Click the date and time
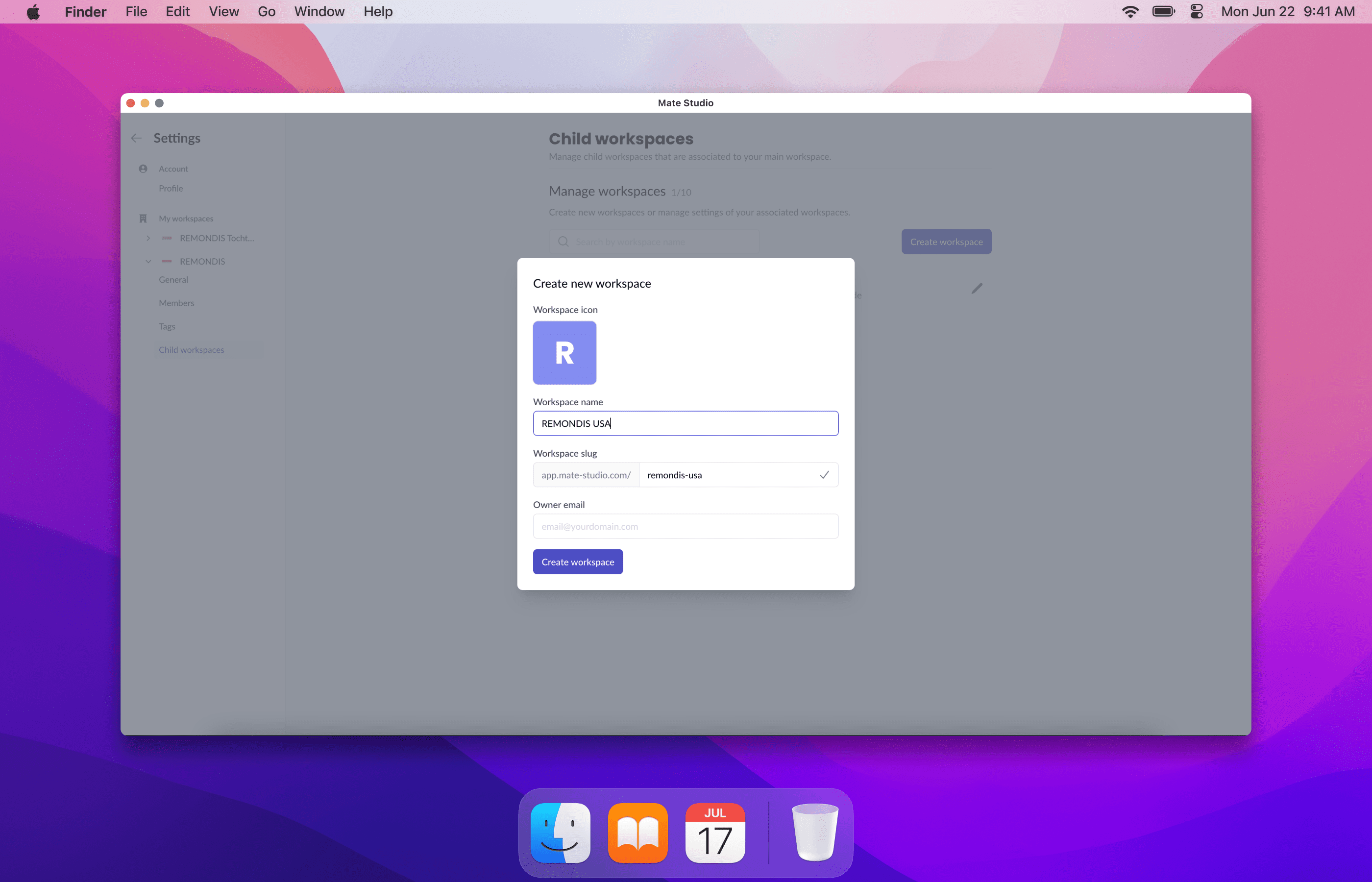 1288,11
